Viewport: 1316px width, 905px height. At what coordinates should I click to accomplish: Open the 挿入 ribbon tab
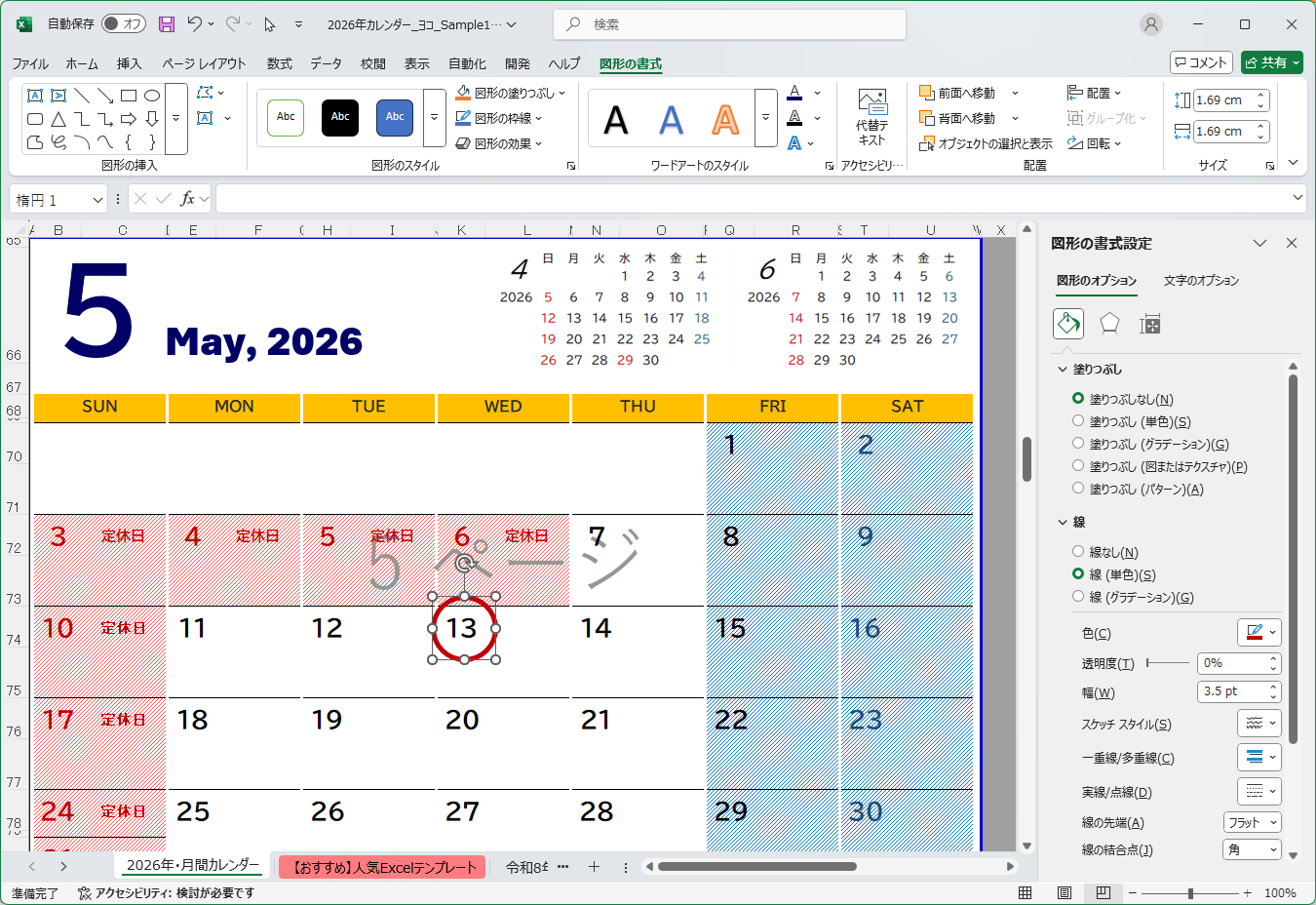[x=129, y=63]
